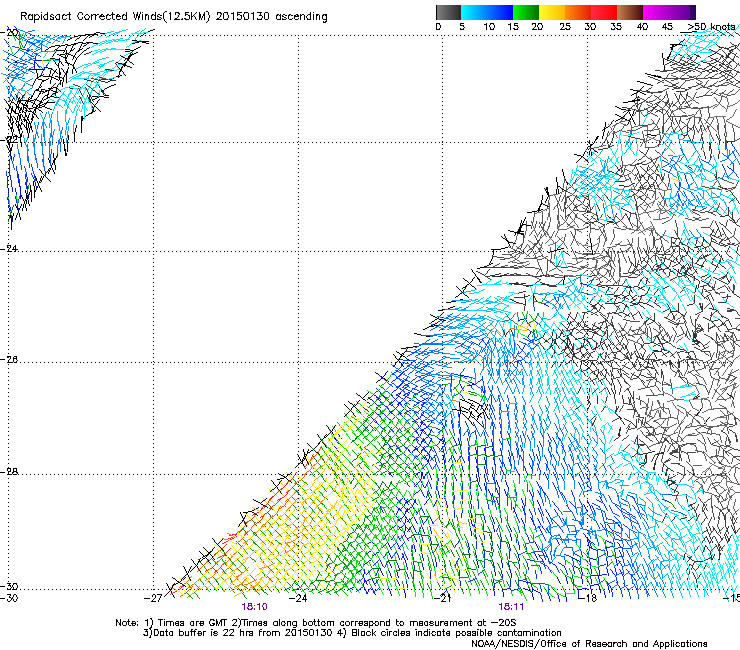Click the purple time label '18:11'
740x650 pixels.
(x=511, y=607)
